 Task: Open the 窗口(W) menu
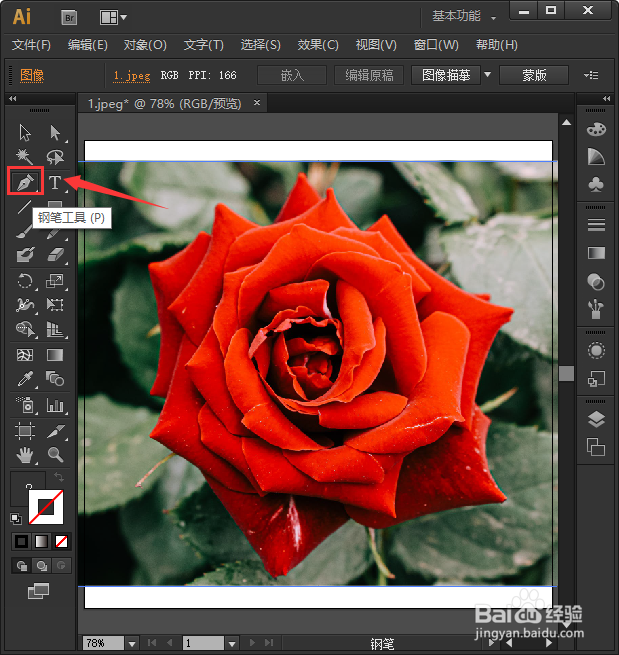(x=436, y=45)
